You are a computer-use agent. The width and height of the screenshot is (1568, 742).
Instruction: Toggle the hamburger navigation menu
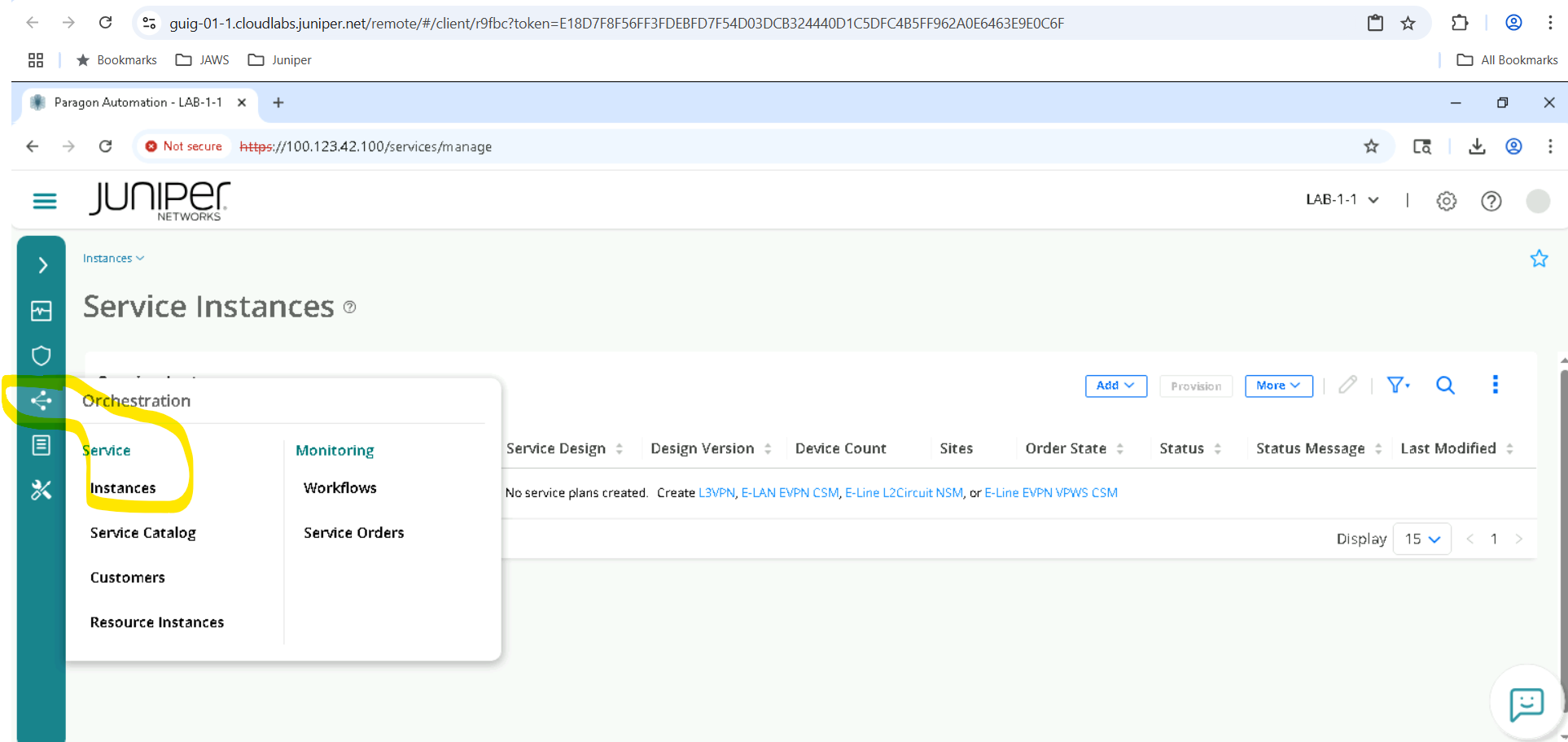[x=45, y=201]
